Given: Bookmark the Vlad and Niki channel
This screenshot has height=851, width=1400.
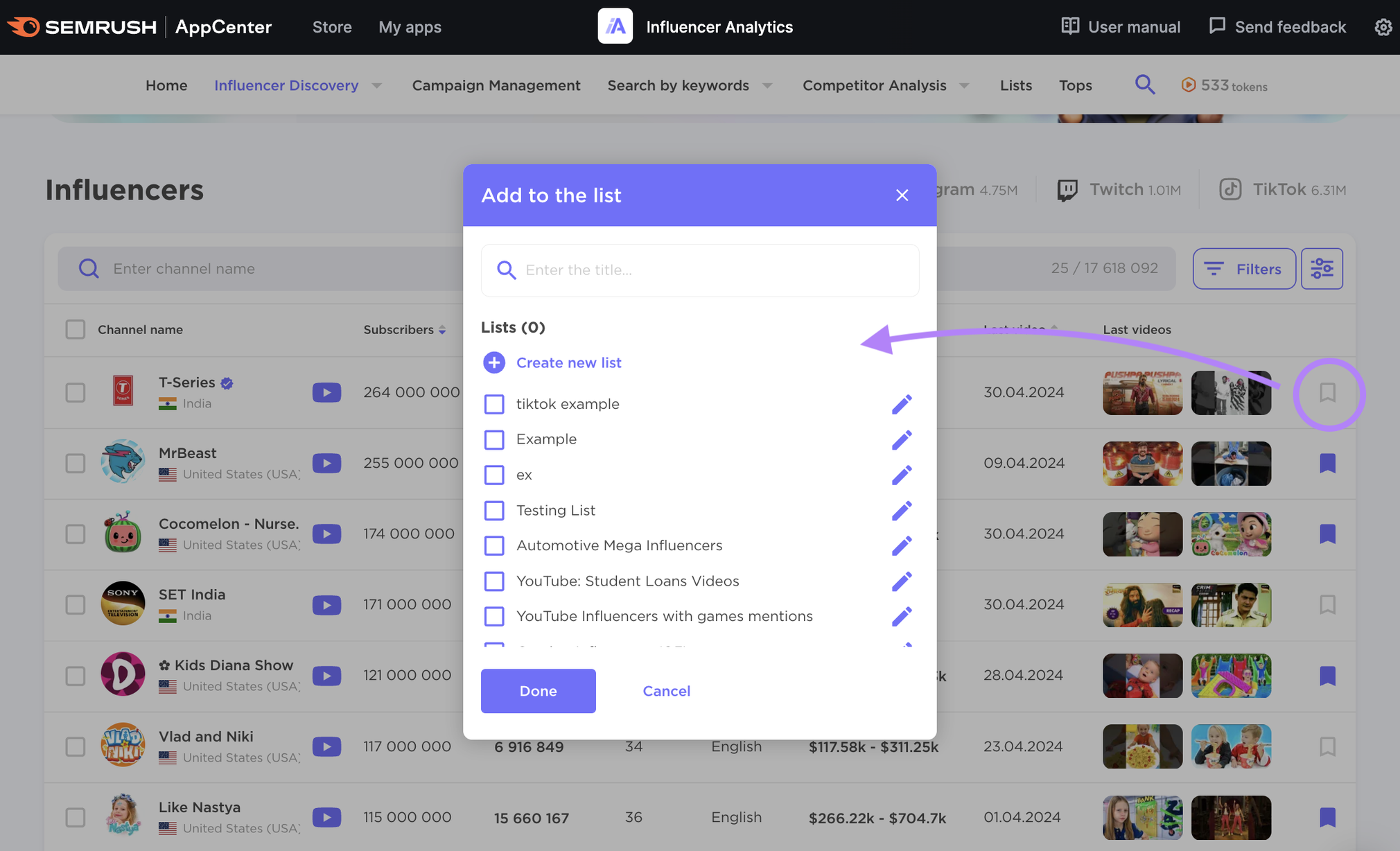Looking at the screenshot, I should point(1327,746).
